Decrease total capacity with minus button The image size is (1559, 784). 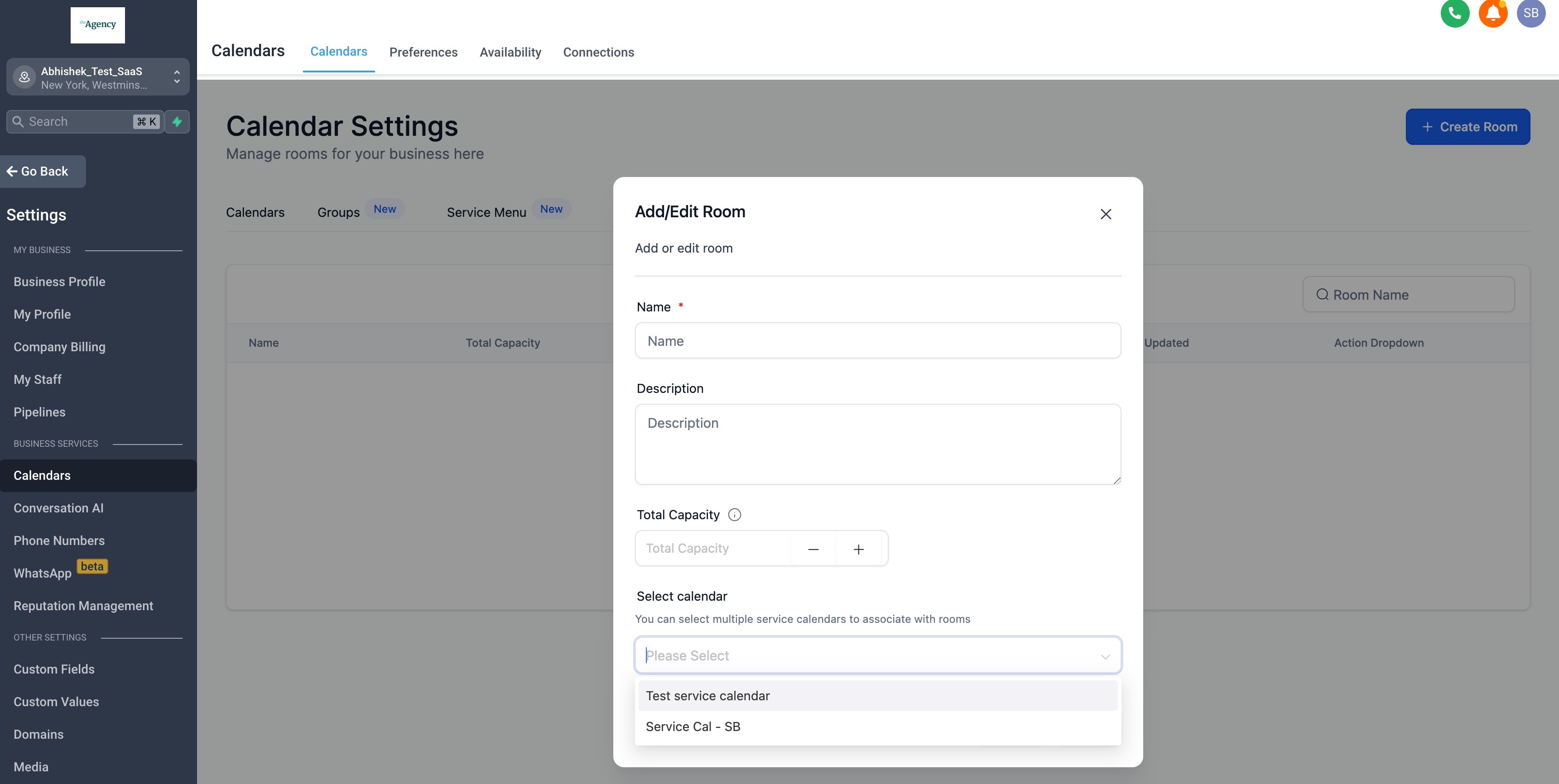[813, 549]
